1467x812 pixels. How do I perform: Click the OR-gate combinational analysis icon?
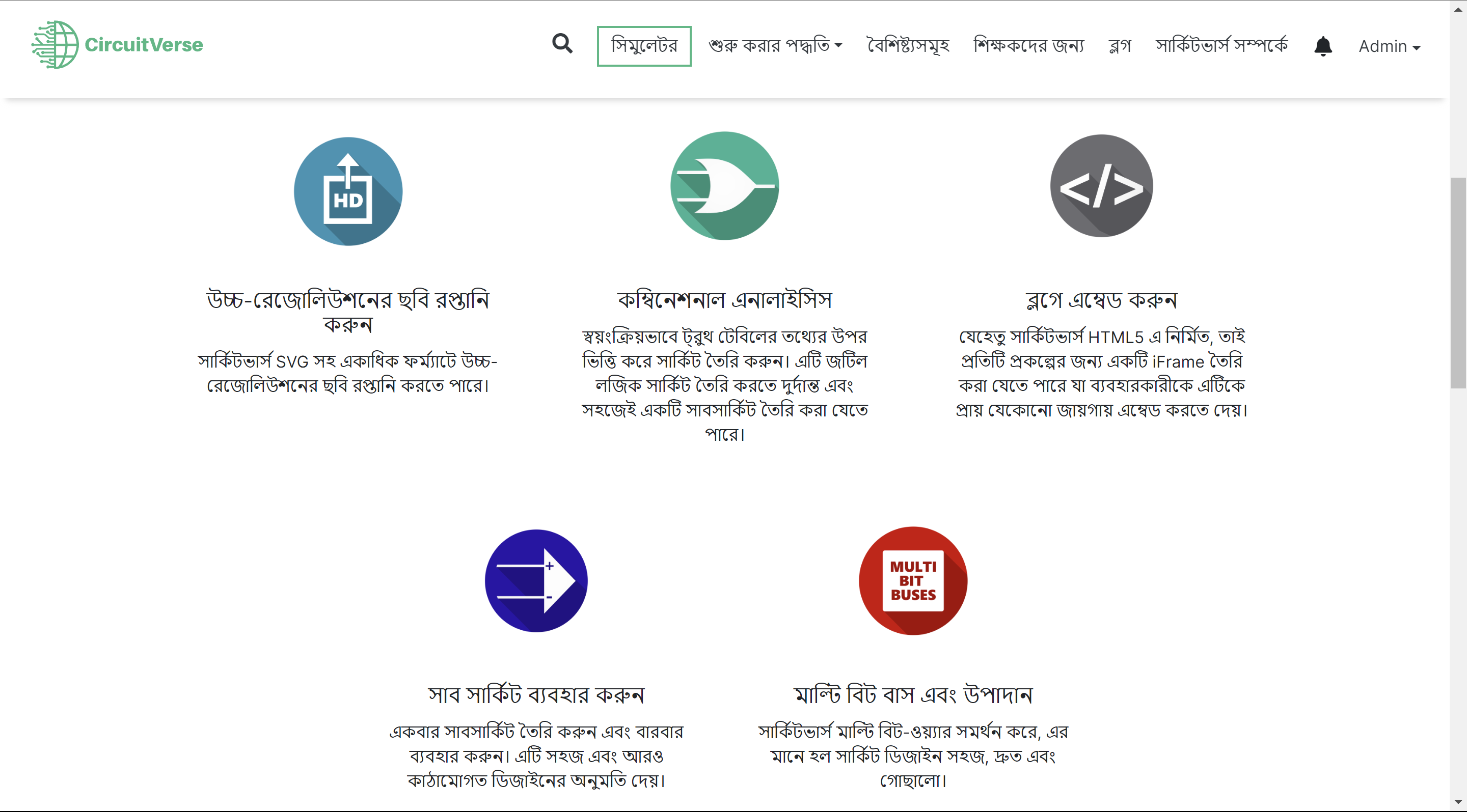point(724,185)
